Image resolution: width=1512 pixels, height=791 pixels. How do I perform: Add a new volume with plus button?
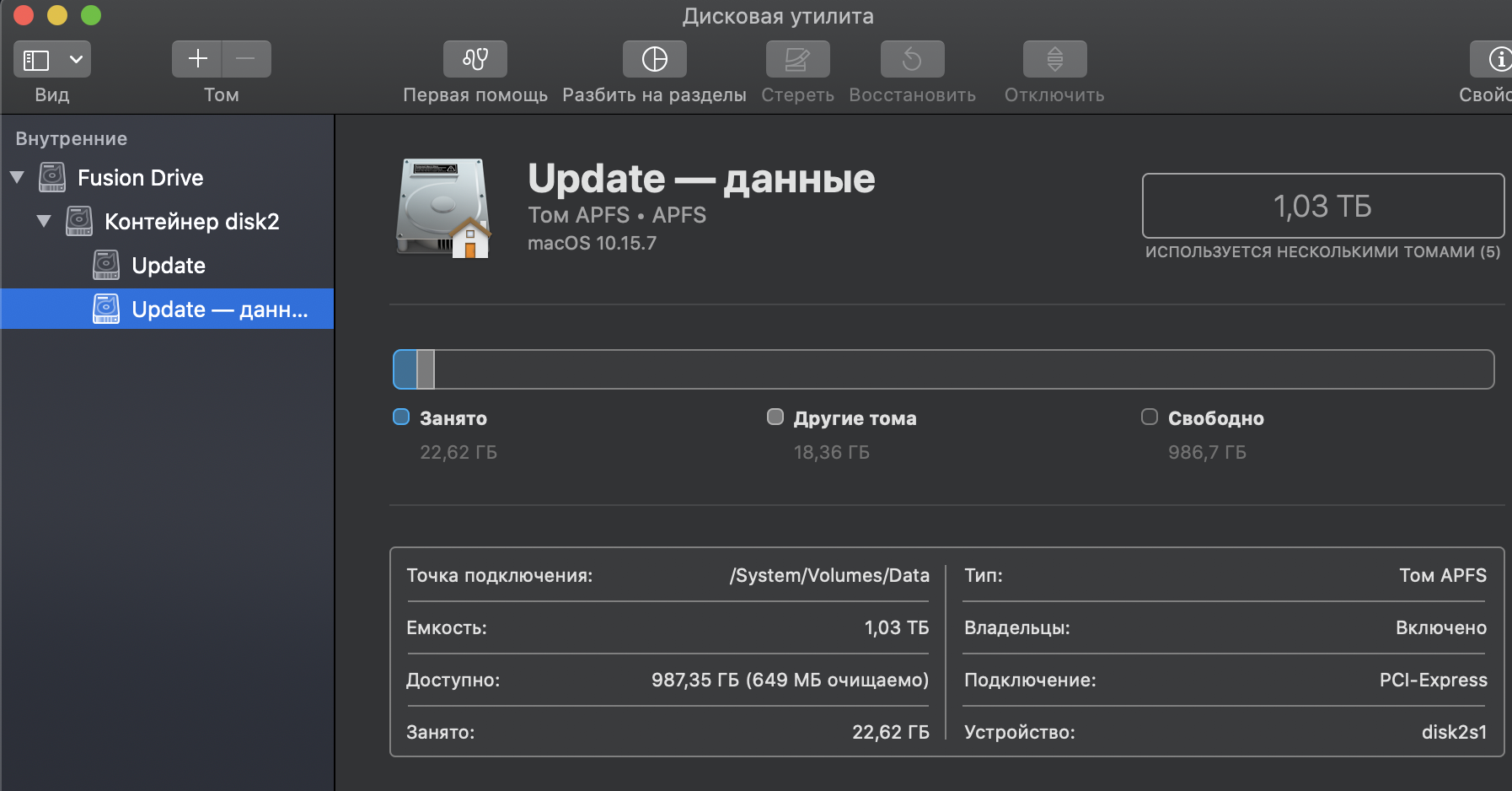click(197, 59)
